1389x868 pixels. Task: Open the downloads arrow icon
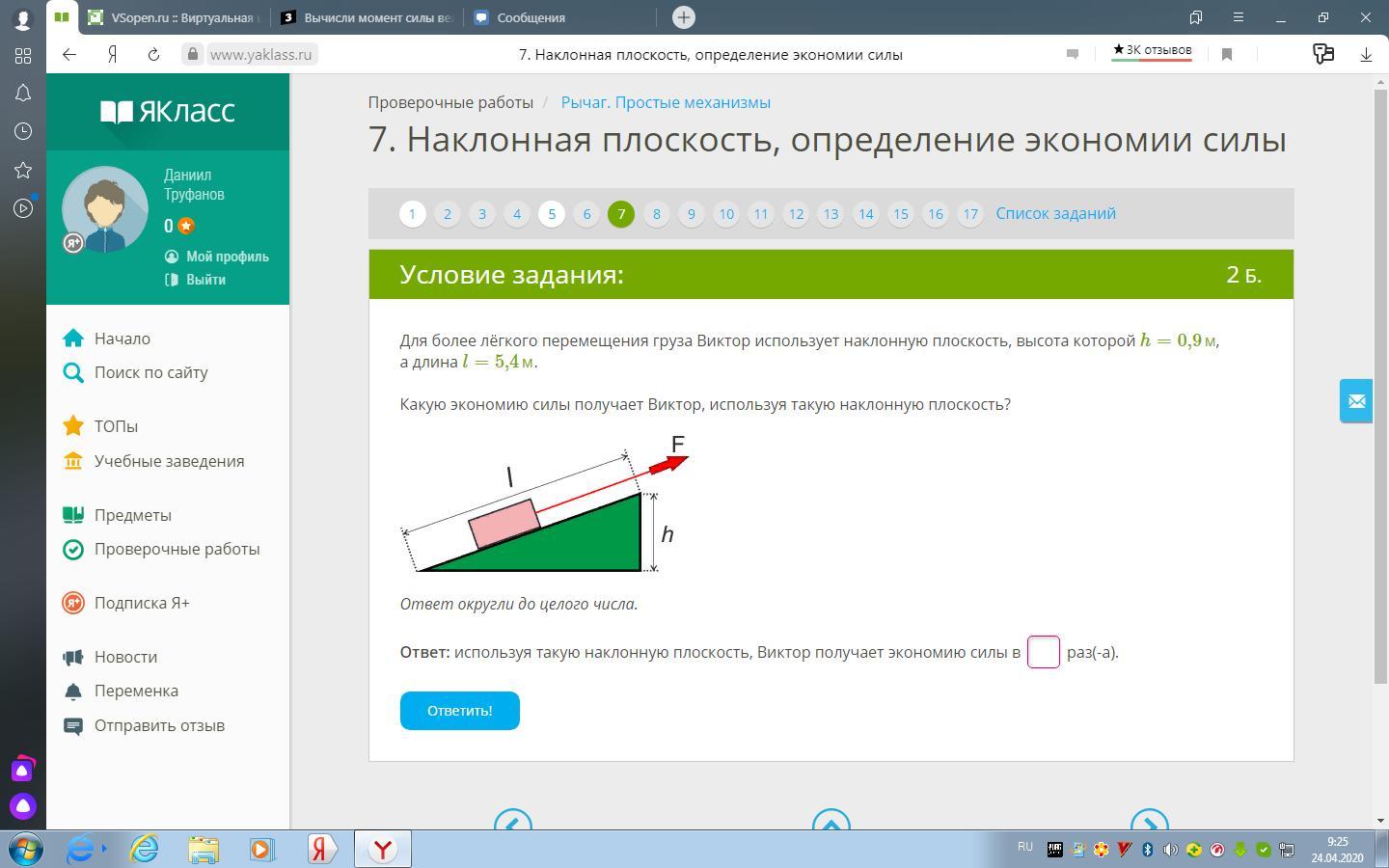(x=1366, y=55)
